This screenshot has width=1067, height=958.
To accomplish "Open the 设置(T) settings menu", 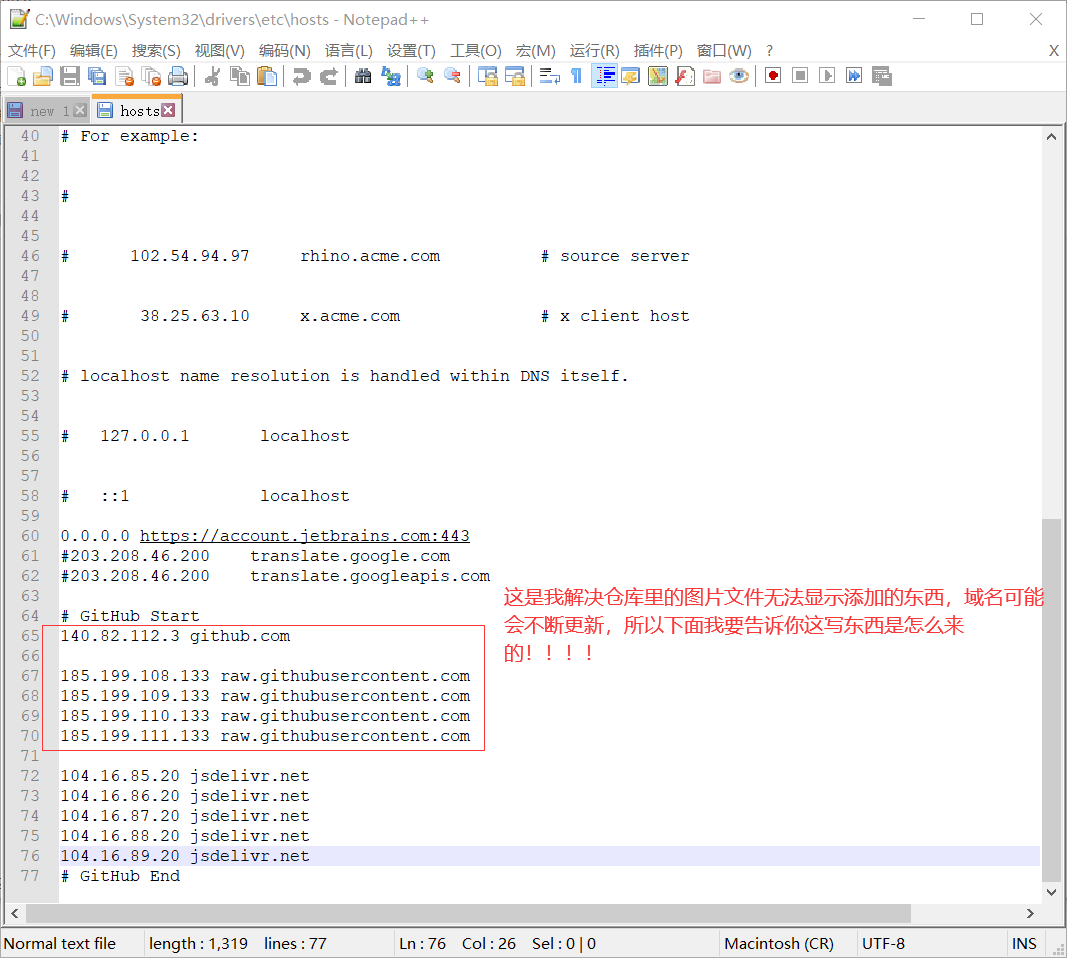I will pos(411,50).
